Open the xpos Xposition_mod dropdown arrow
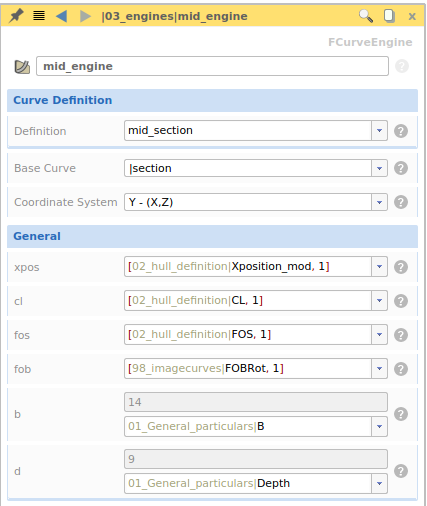The width and height of the screenshot is (427, 506). tap(379, 267)
